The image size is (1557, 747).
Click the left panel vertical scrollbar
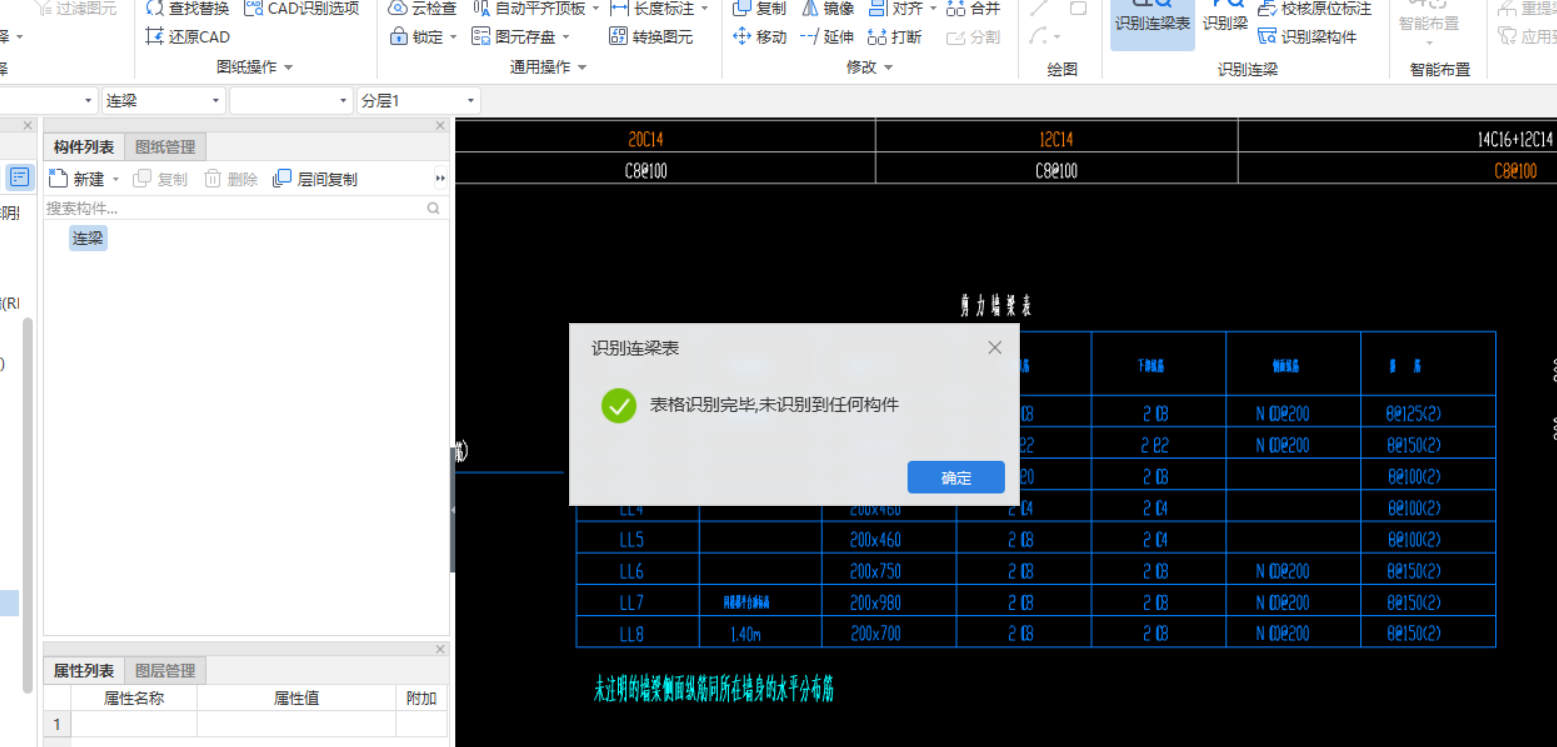28,505
